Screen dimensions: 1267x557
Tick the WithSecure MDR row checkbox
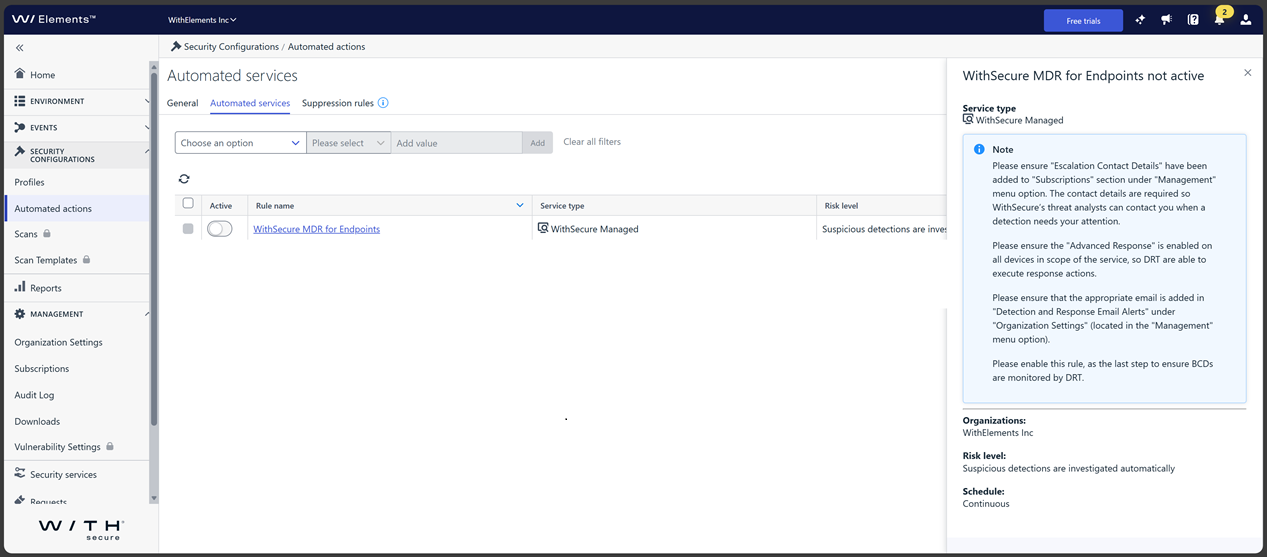tap(188, 229)
